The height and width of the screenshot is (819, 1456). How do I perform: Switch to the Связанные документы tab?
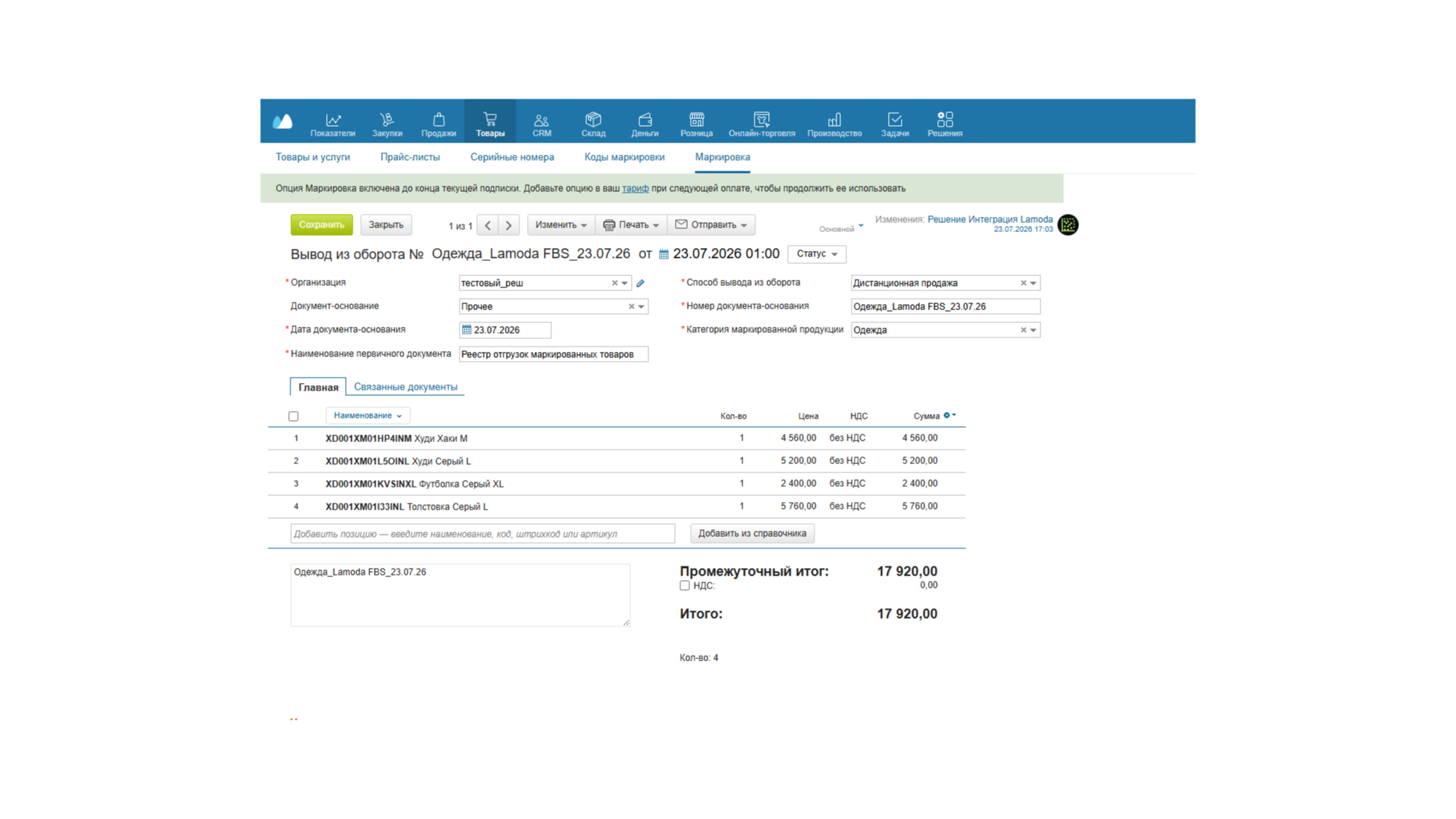(x=406, y=387)
